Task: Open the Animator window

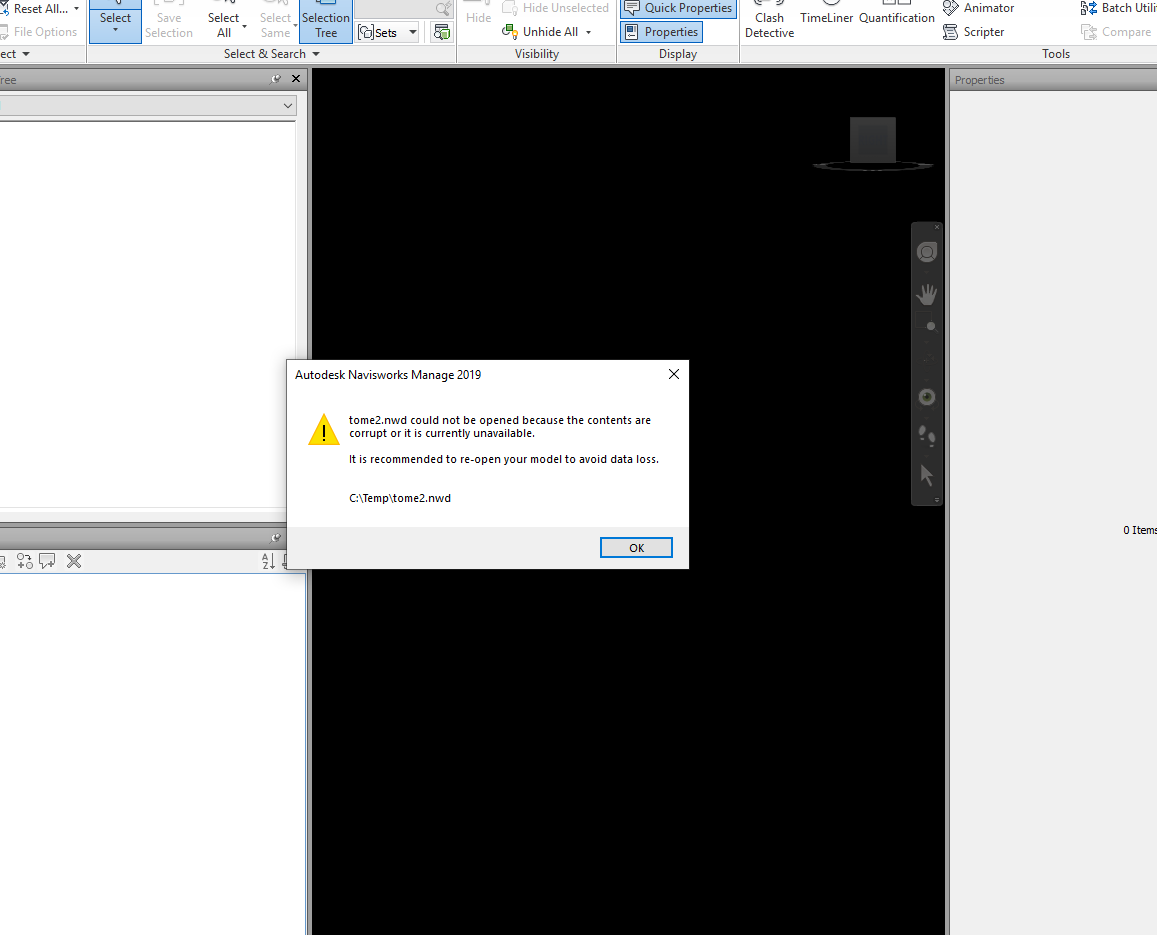Action: (979, 8)
